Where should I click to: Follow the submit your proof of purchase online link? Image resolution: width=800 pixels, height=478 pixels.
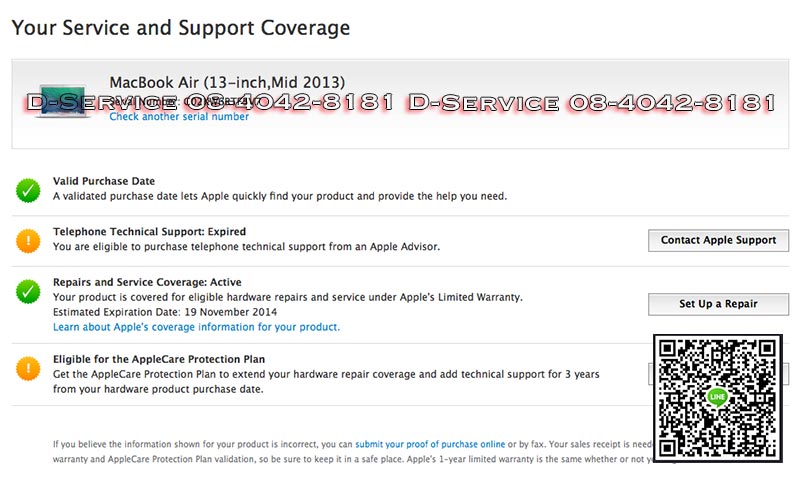430,443
